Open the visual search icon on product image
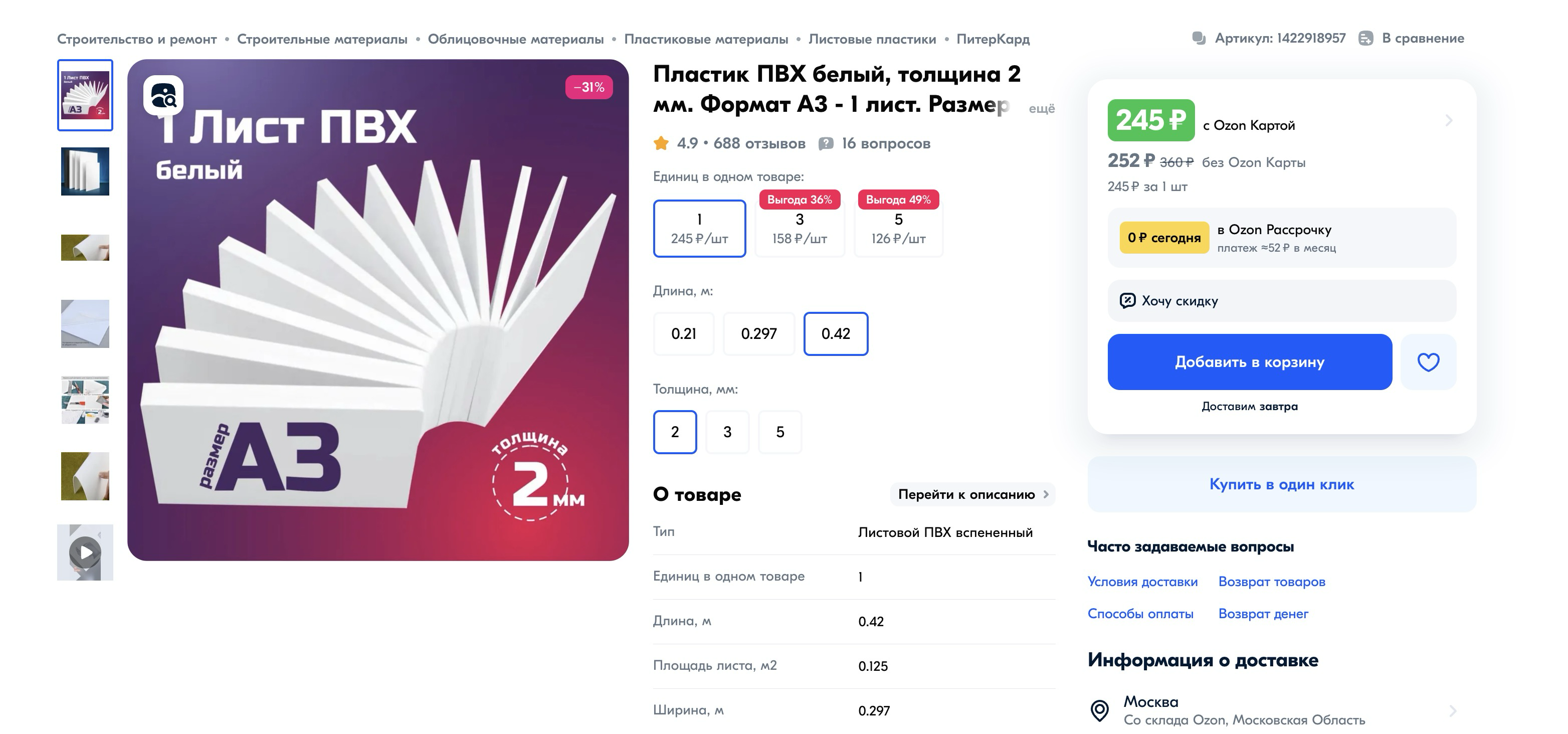The width and height of the screenshot is (1568, 734). click(x=163, y=95)
